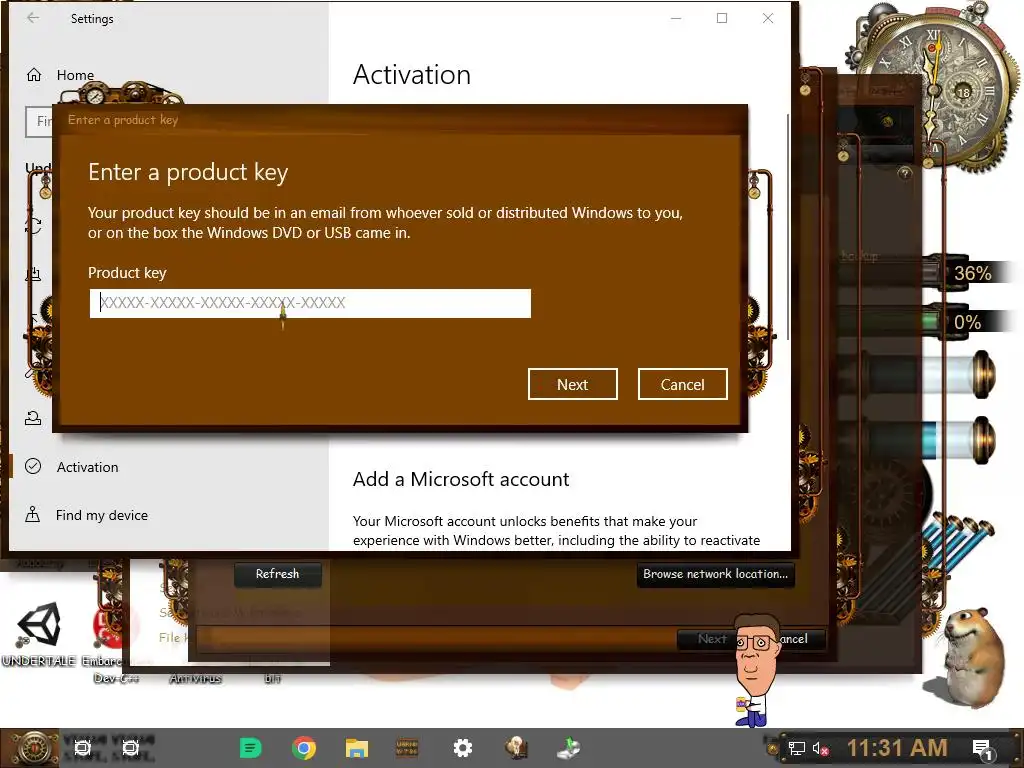Click the installer taskbar icon with green arrow
The height and width of the screenshot is (768, 1024).
click(x=569, y=748)
